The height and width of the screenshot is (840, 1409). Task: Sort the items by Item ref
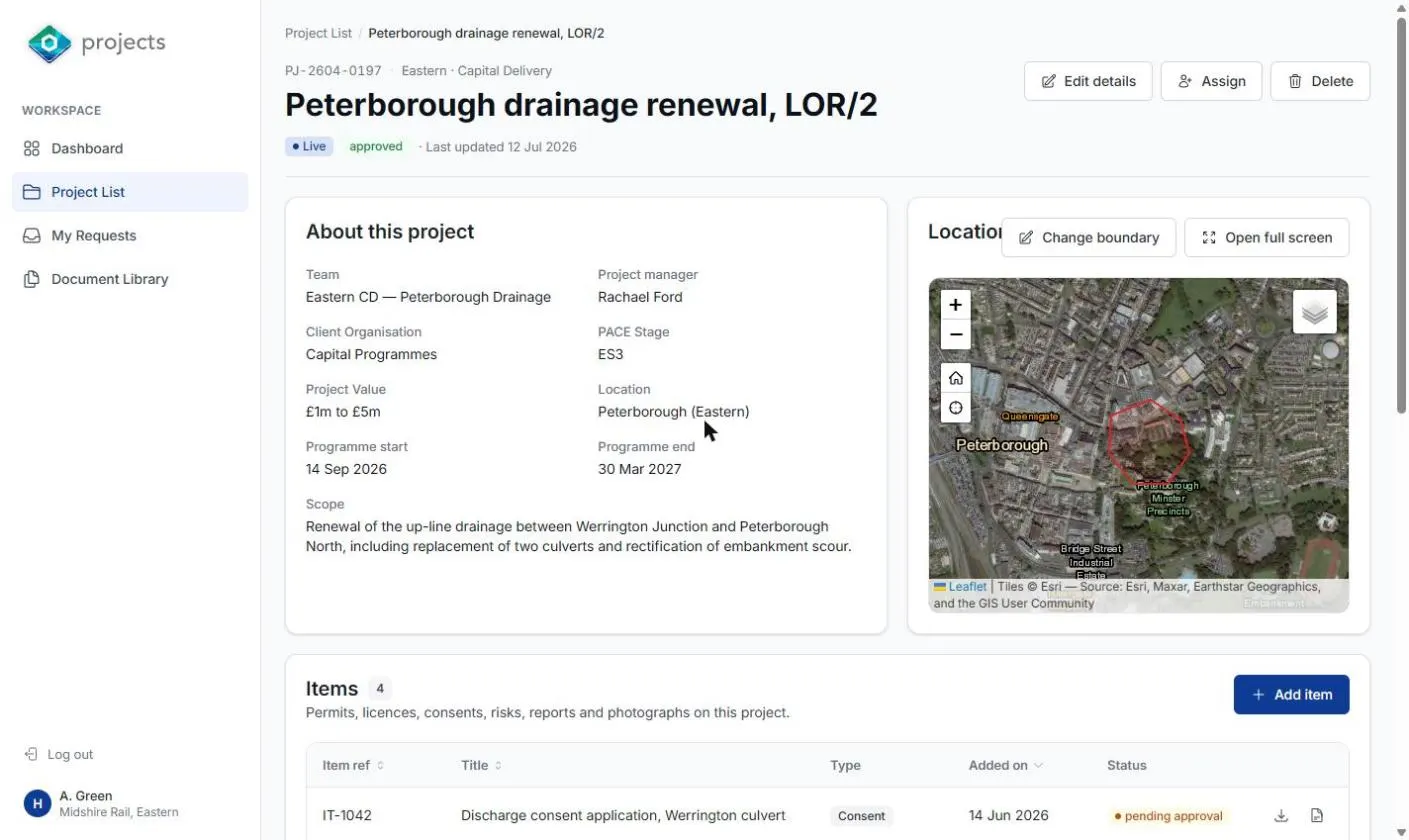click(x=353, y=765)
